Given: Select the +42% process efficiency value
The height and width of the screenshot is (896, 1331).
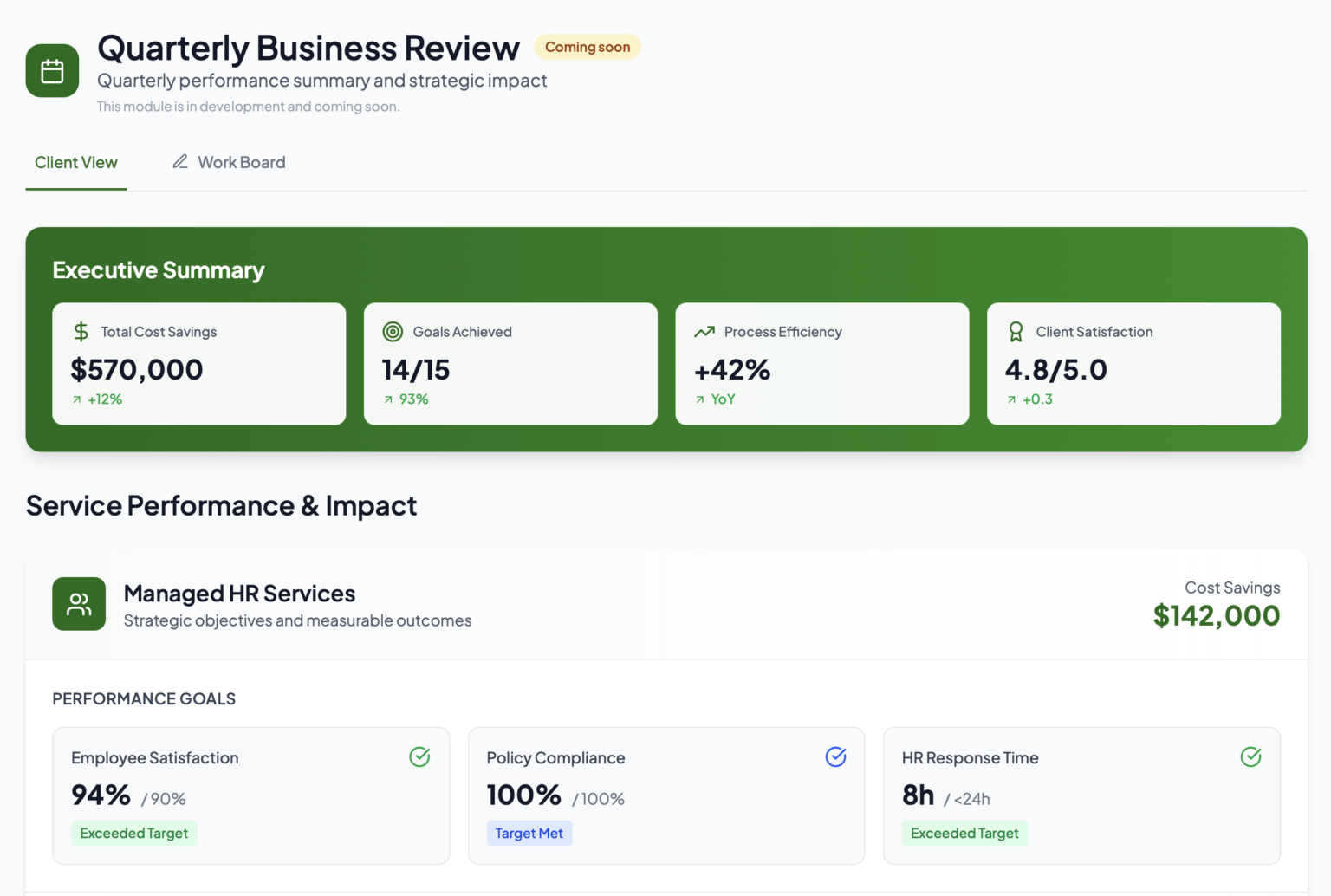Looking at the screenshot, I should pos(732,370).
